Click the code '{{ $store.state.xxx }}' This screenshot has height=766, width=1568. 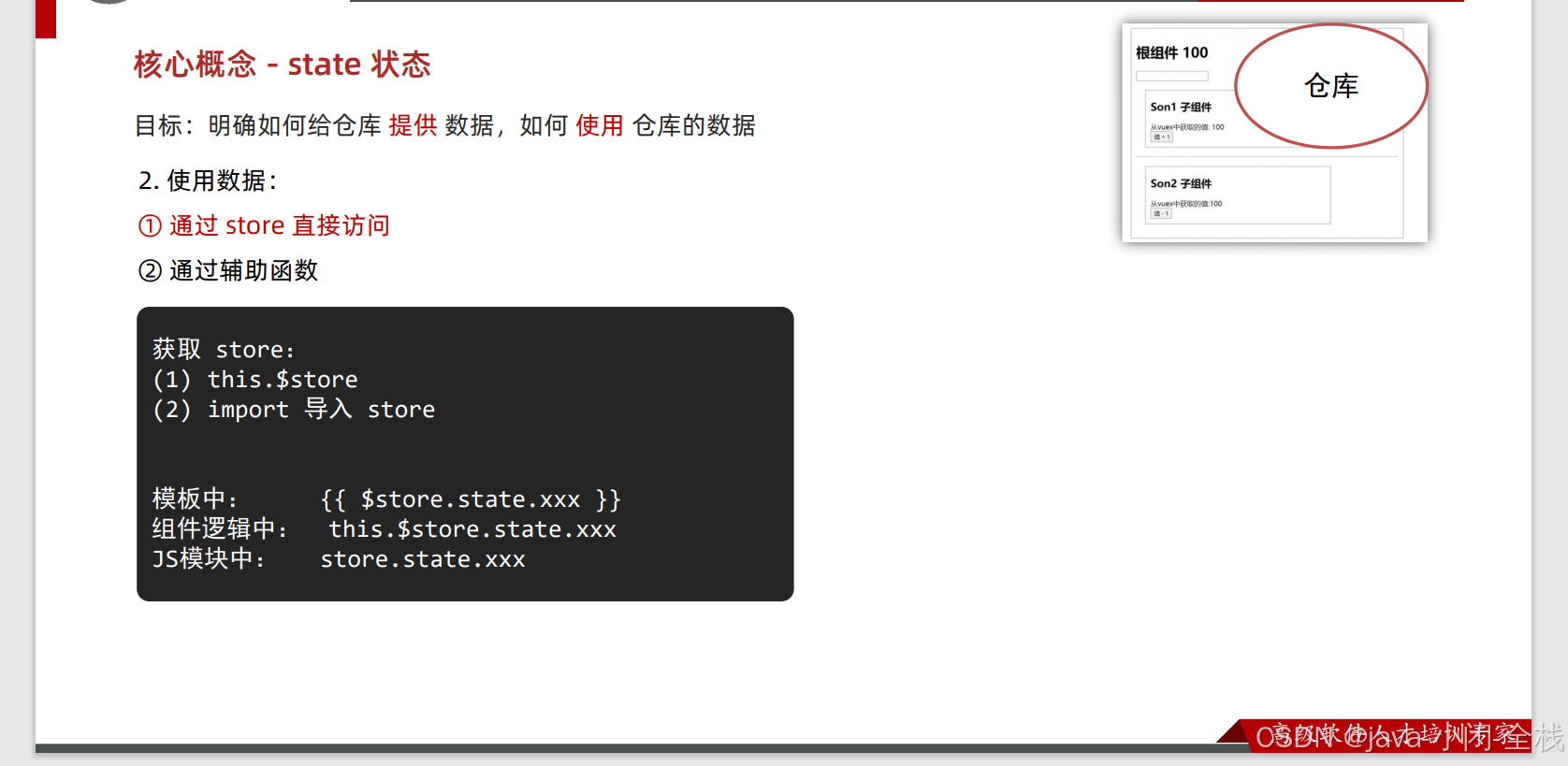pyautogui.click(x=471, y=499)
